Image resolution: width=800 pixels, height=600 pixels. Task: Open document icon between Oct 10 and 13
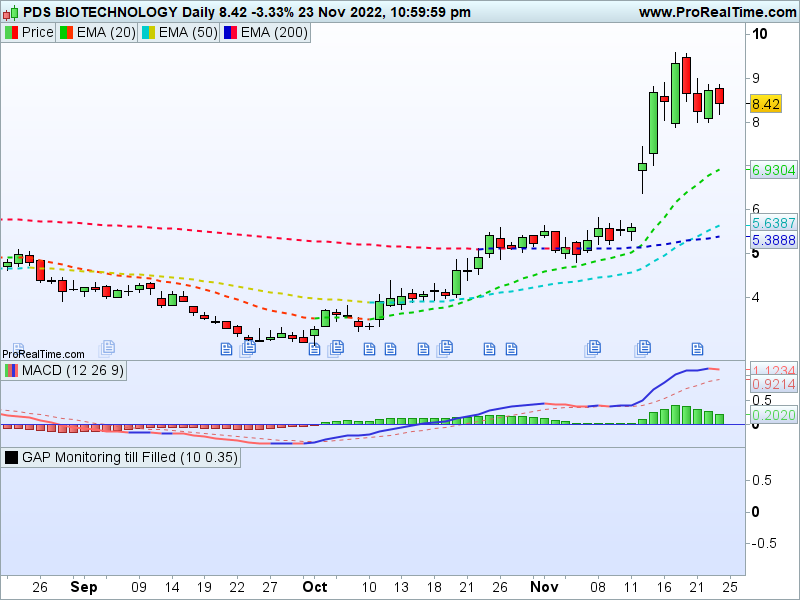[390, 349]
